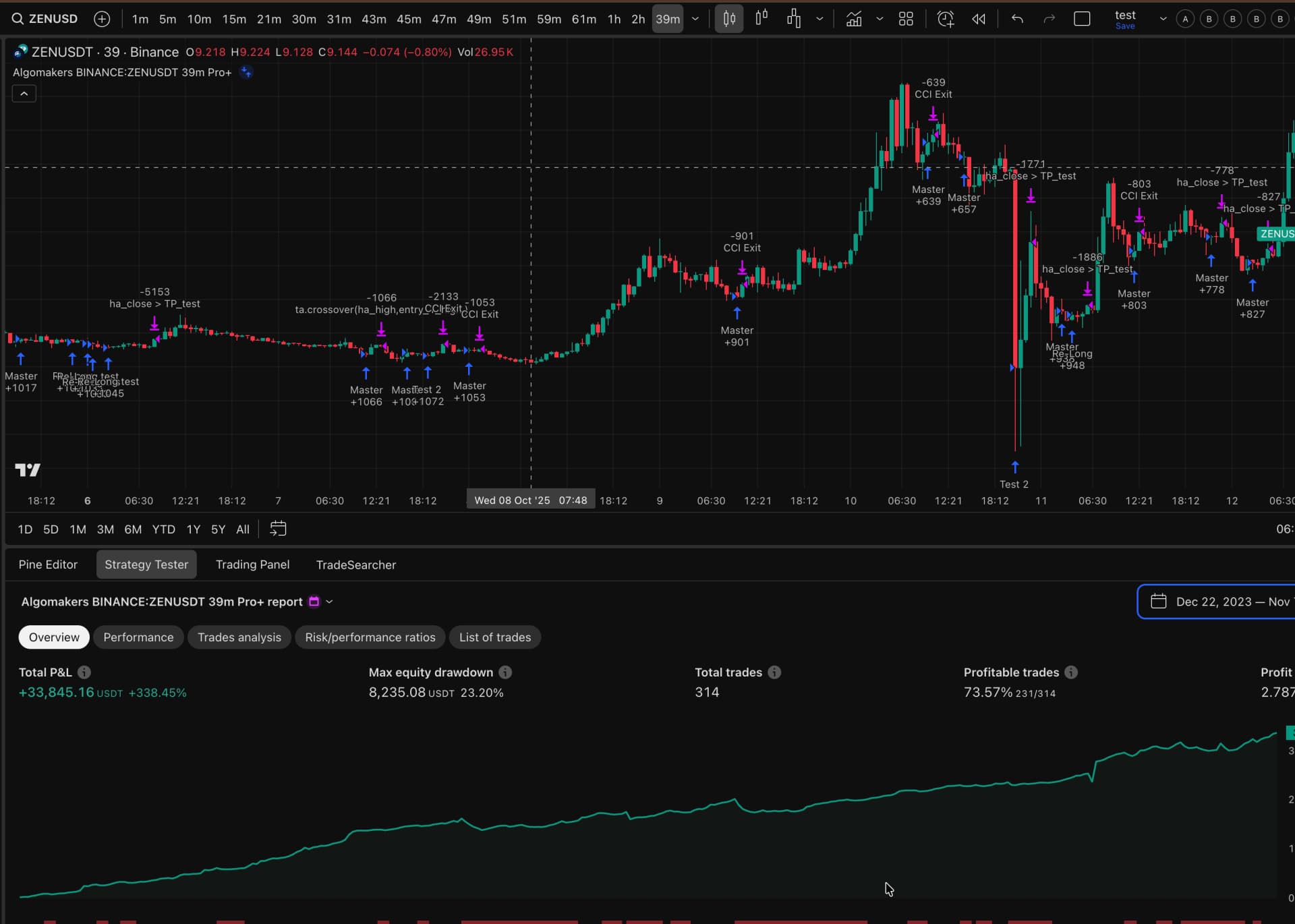This screenshot has width=1295, height=924.
Task: Open the multi-chart layout grid icon
Action: click(906, 18)
